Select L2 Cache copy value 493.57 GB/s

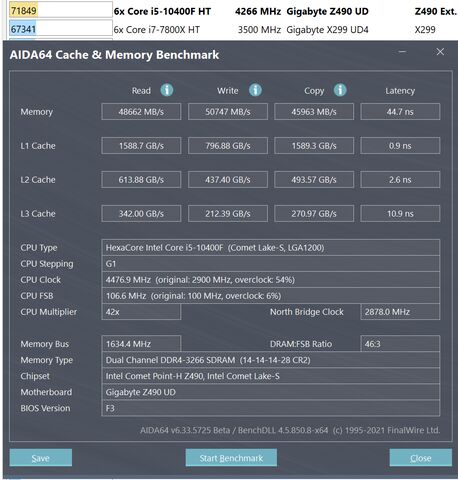click(314, 180)
